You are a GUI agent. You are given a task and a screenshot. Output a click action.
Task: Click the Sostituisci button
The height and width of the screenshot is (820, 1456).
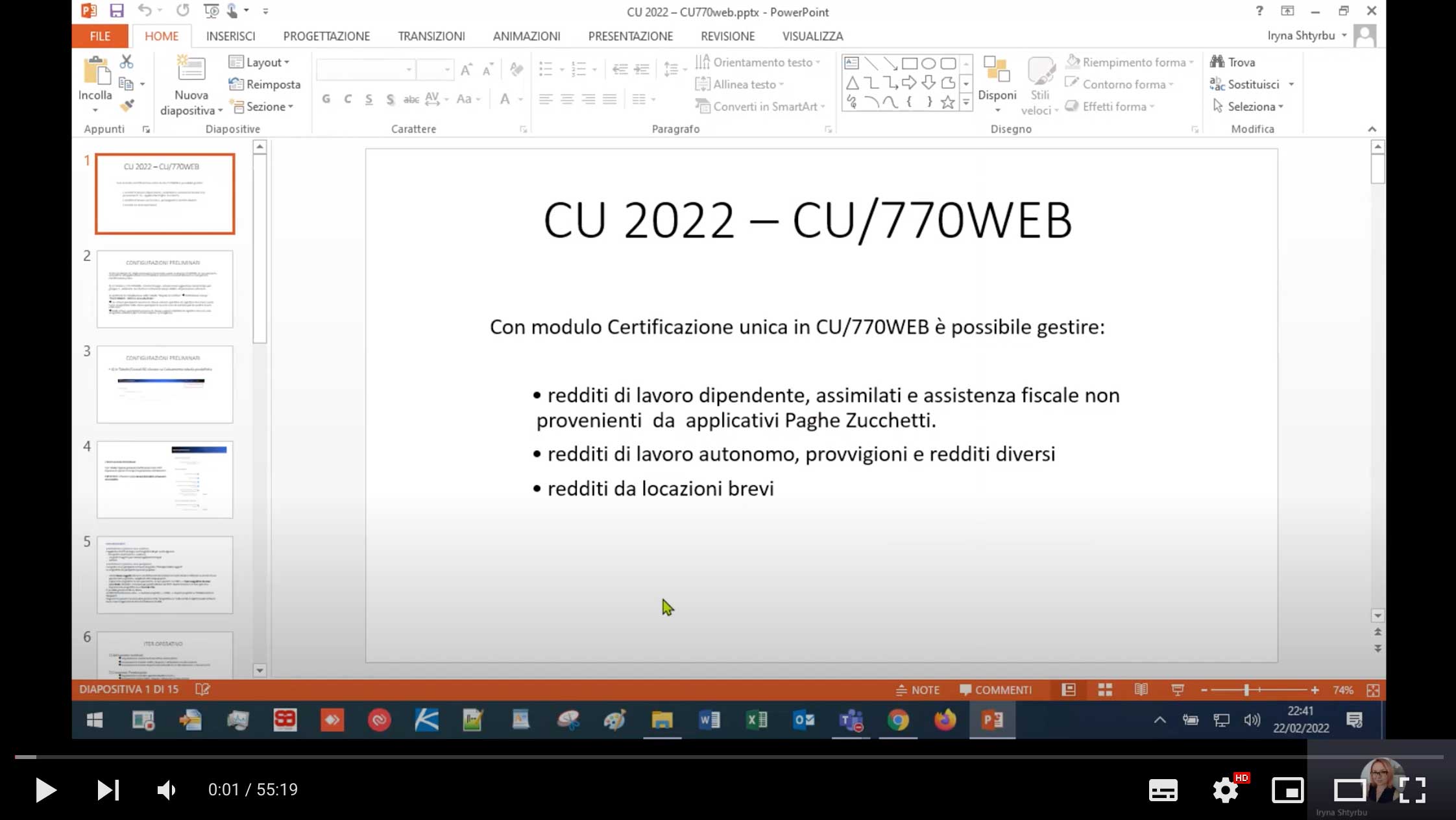(x=1244, y=84)
